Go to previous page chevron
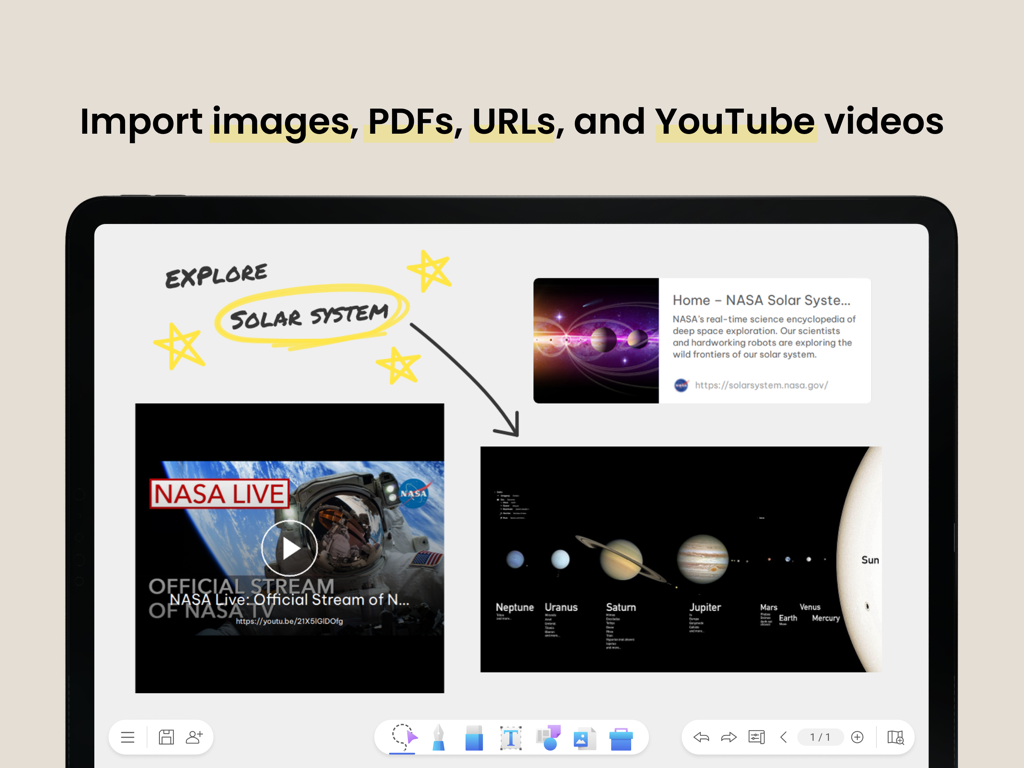Viewport: 1024px width, 768px height. click(784, 737)
